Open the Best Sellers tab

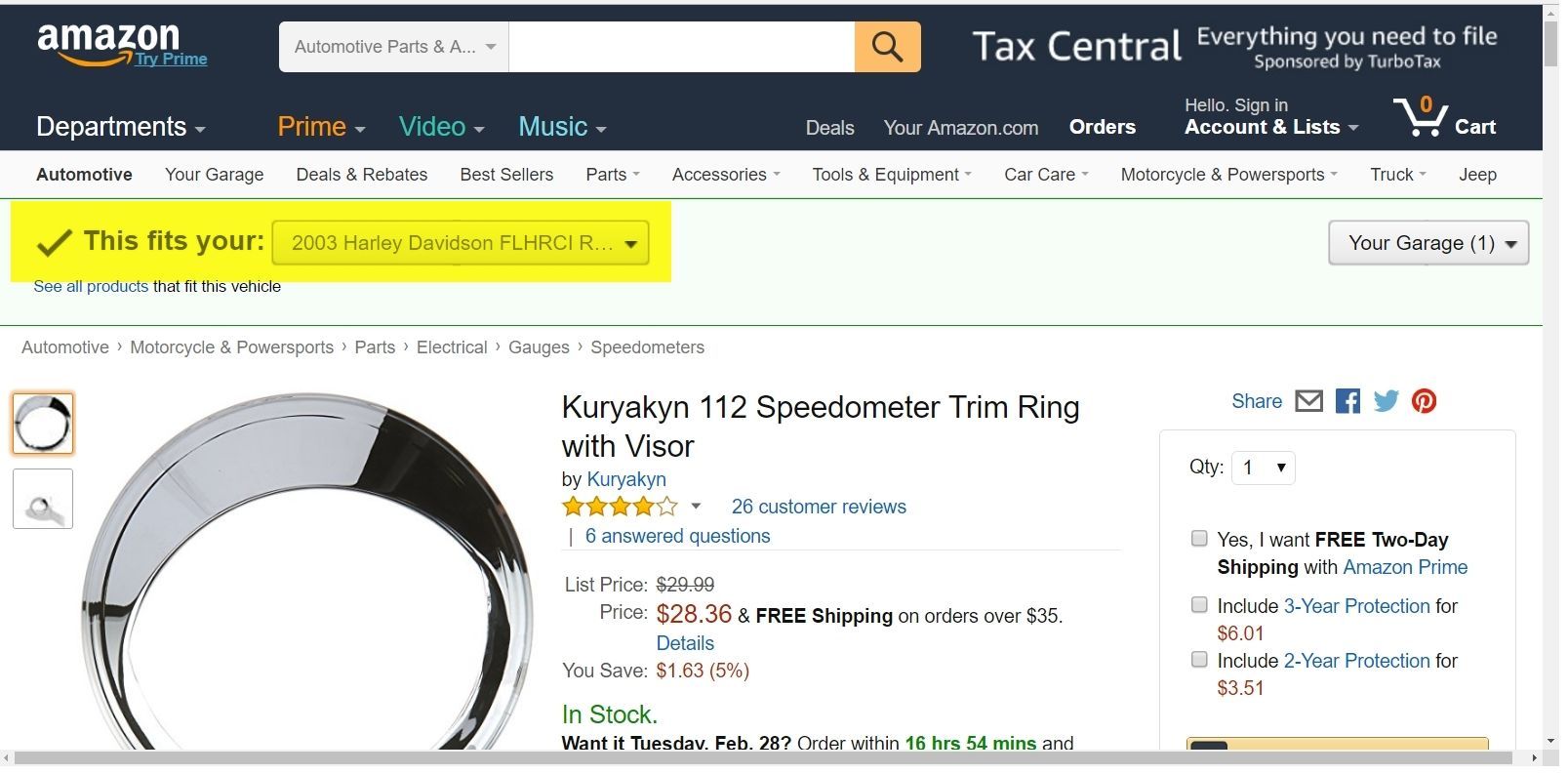[x=506, y=175]
